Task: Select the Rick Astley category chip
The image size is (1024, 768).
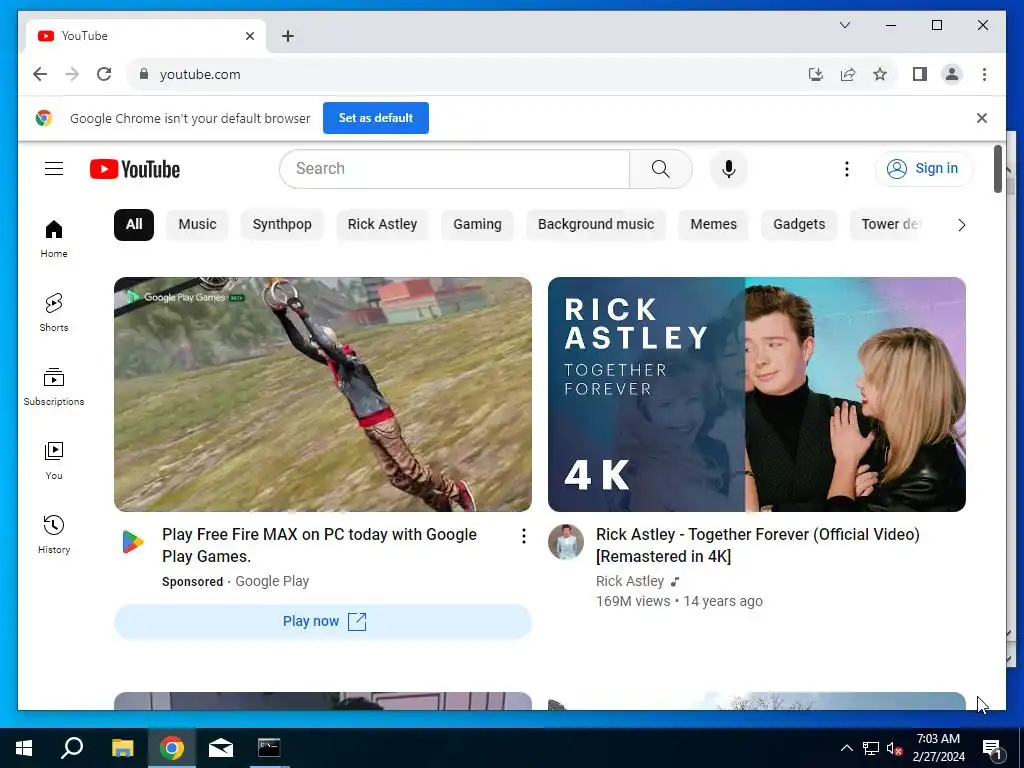Action: coord(382,225)
